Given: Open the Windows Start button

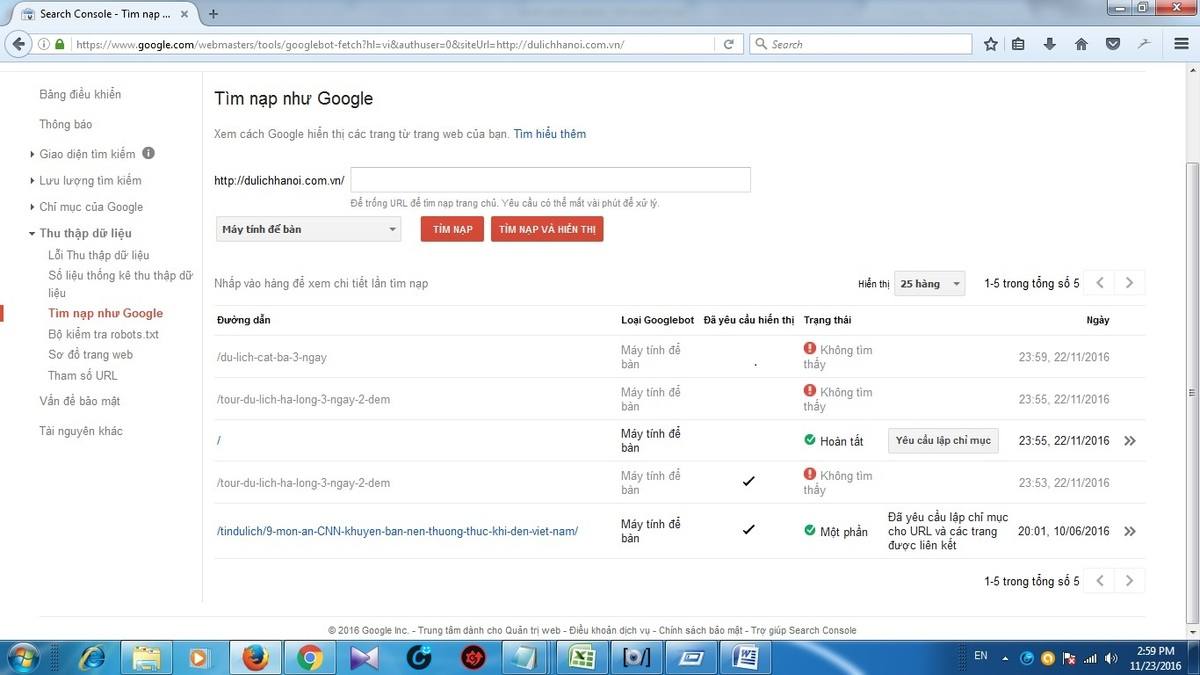Looking at the screenshot, I should point(22,657).
